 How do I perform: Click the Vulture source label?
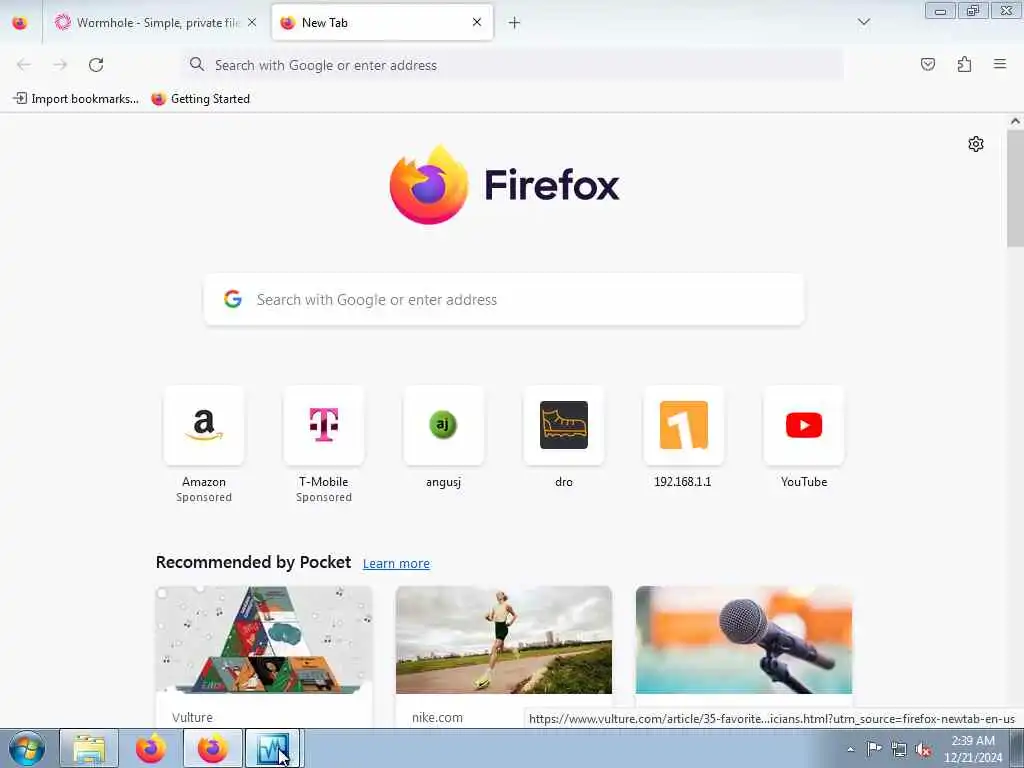point(192,717)
